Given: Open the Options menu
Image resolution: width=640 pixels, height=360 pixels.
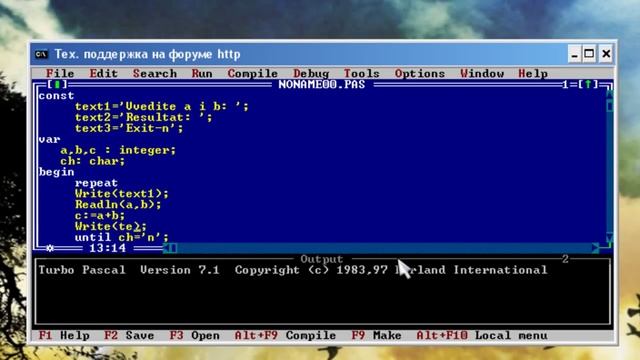Looking at the screenshot, I should pos(420,73).
